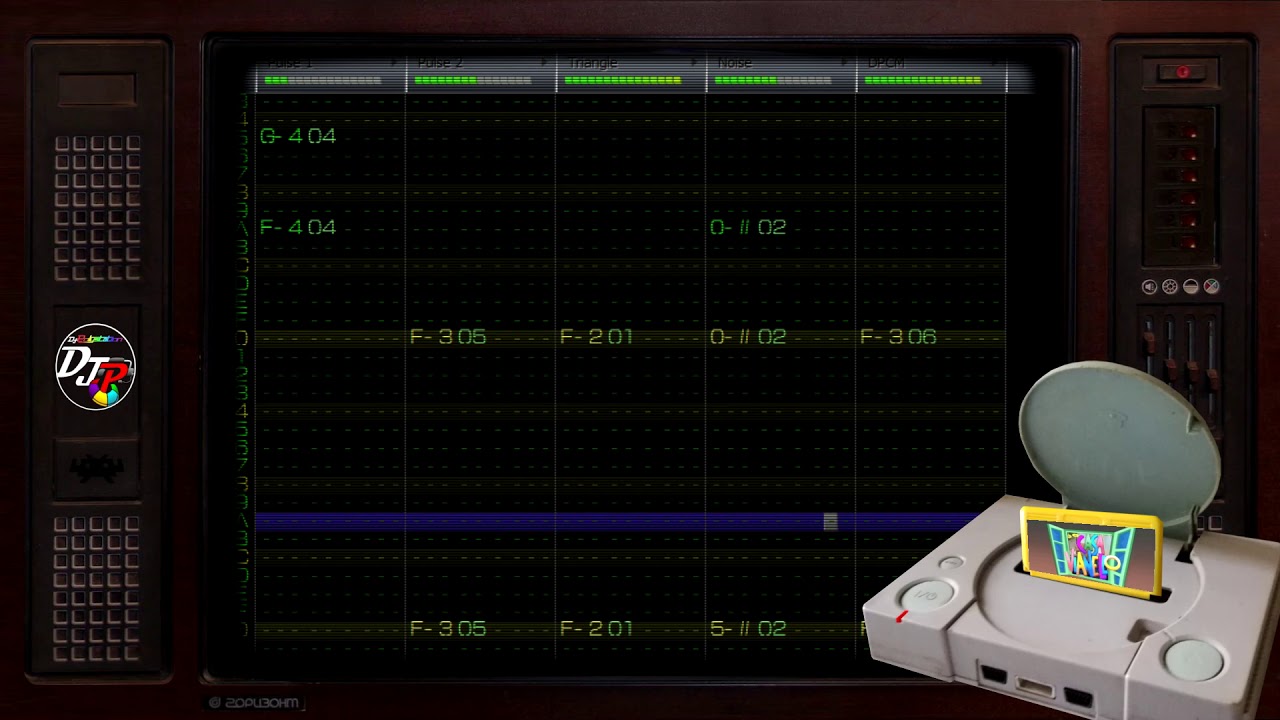
Task: Select the F-4 04 note in Pulse 1
Action: 298,227
